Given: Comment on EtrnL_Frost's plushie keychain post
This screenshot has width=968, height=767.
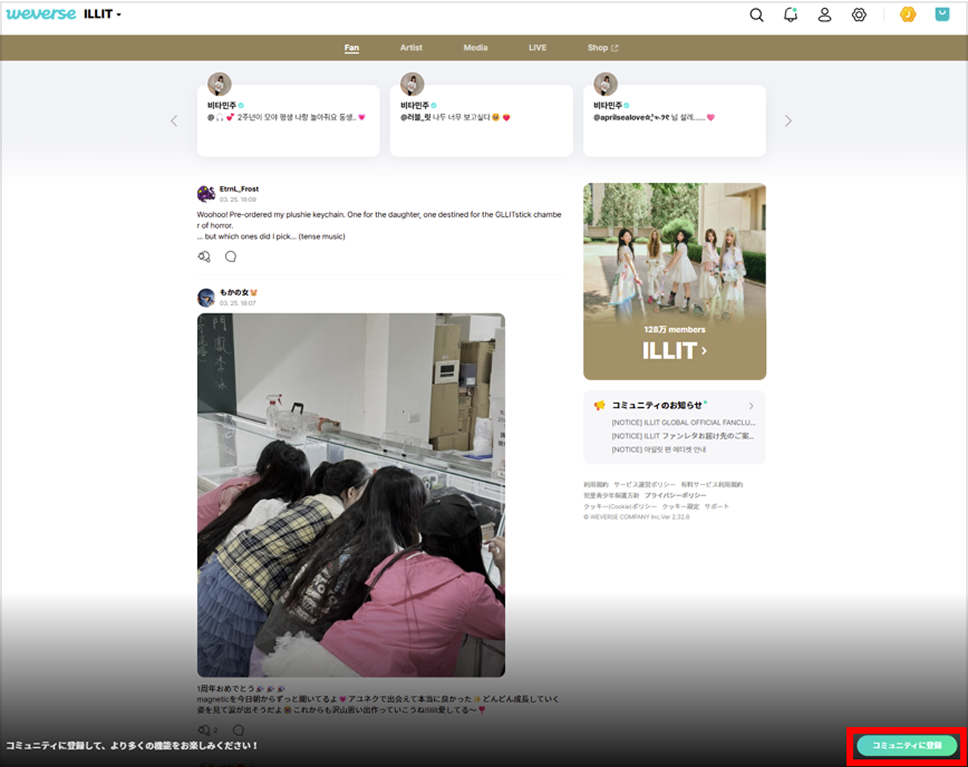Looking at the screenshot, I should [x=230, y=256].
